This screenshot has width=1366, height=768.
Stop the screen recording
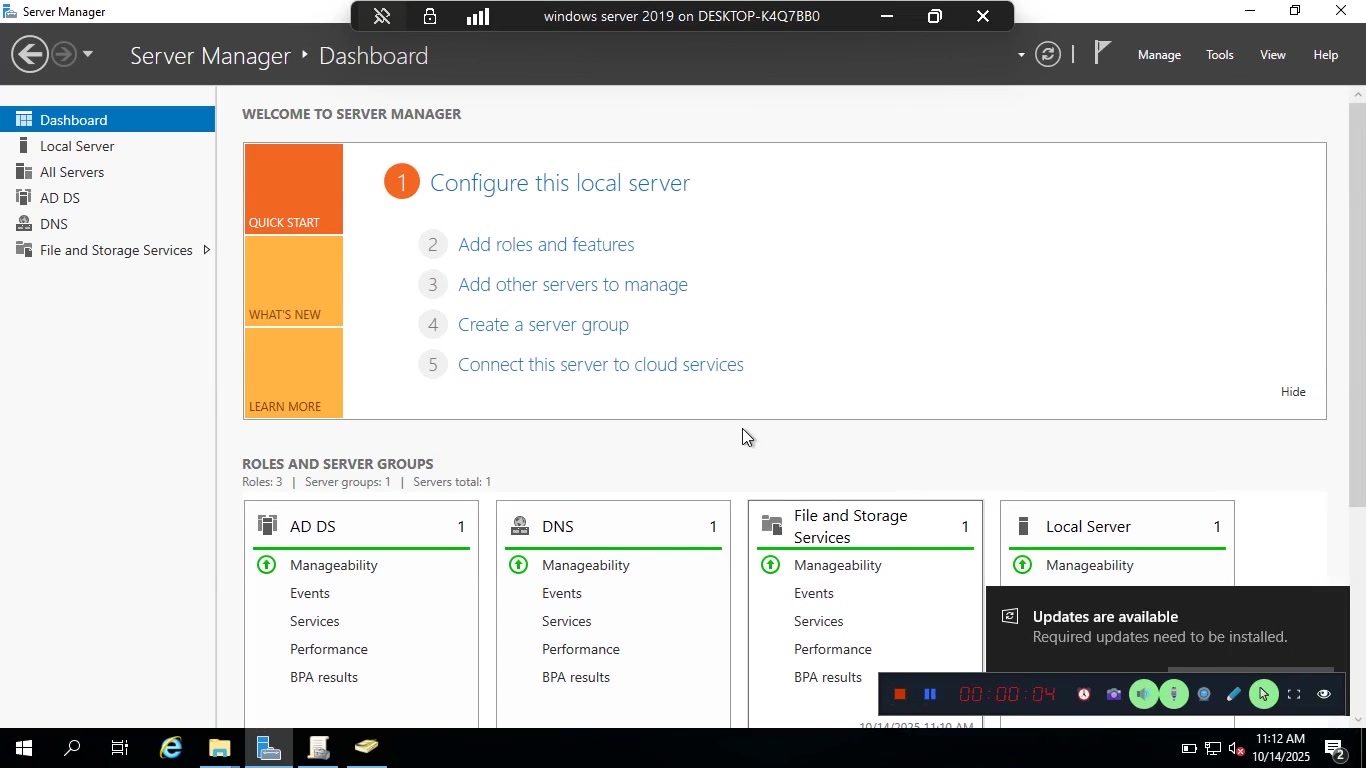coord(899,694)
